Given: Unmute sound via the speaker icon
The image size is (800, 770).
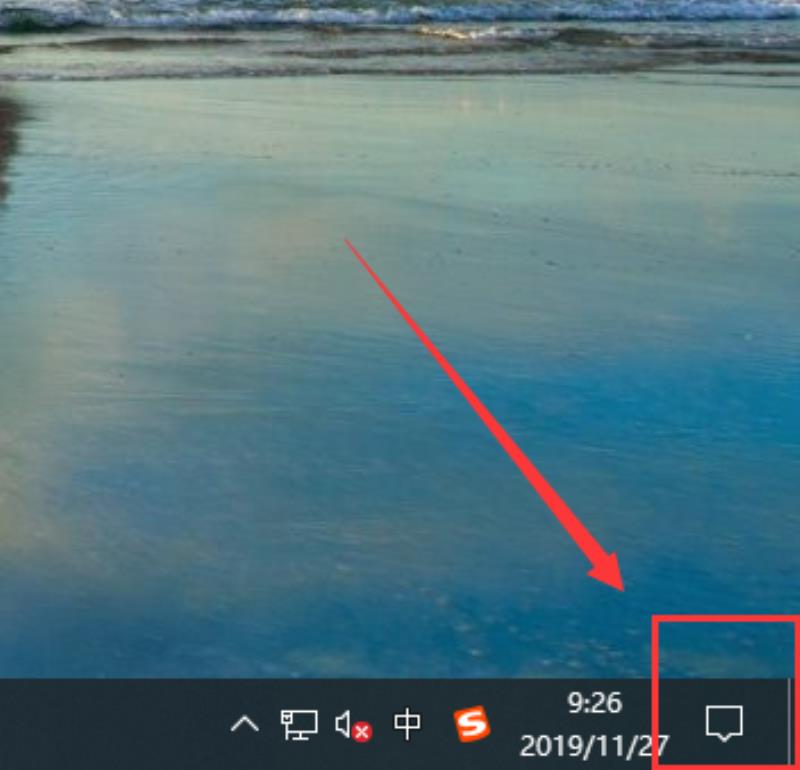Looking at the screenshot, I should tap(353, 725).
